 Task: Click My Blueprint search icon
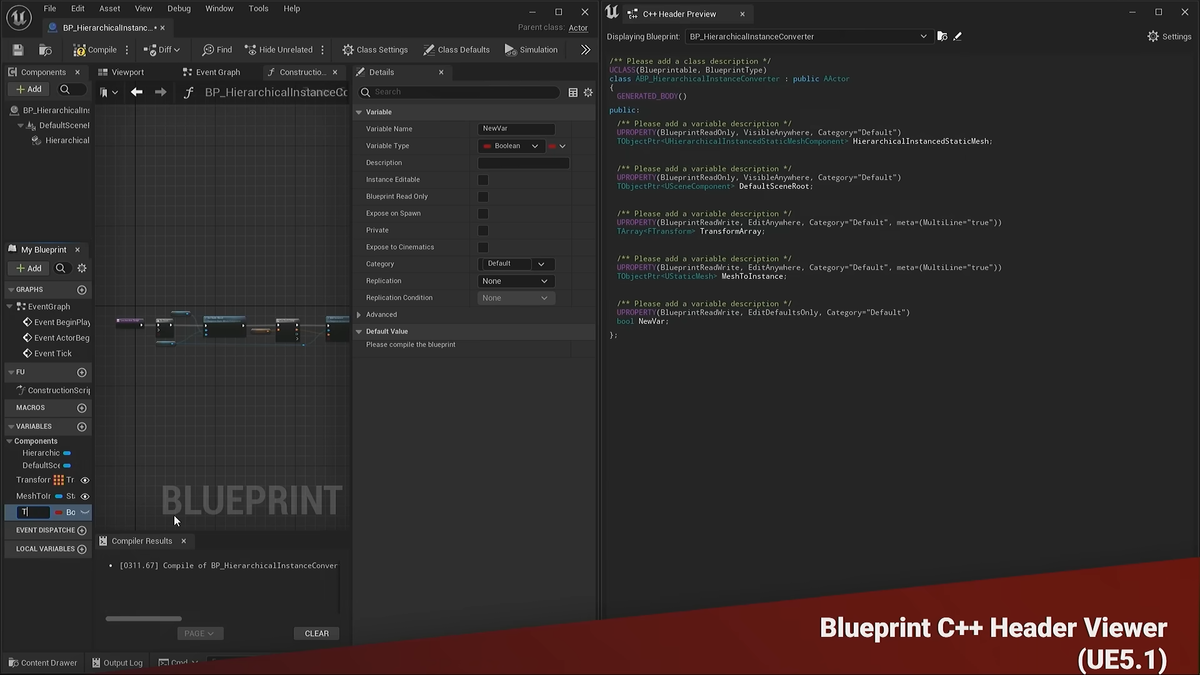click(x=61, y=268)
